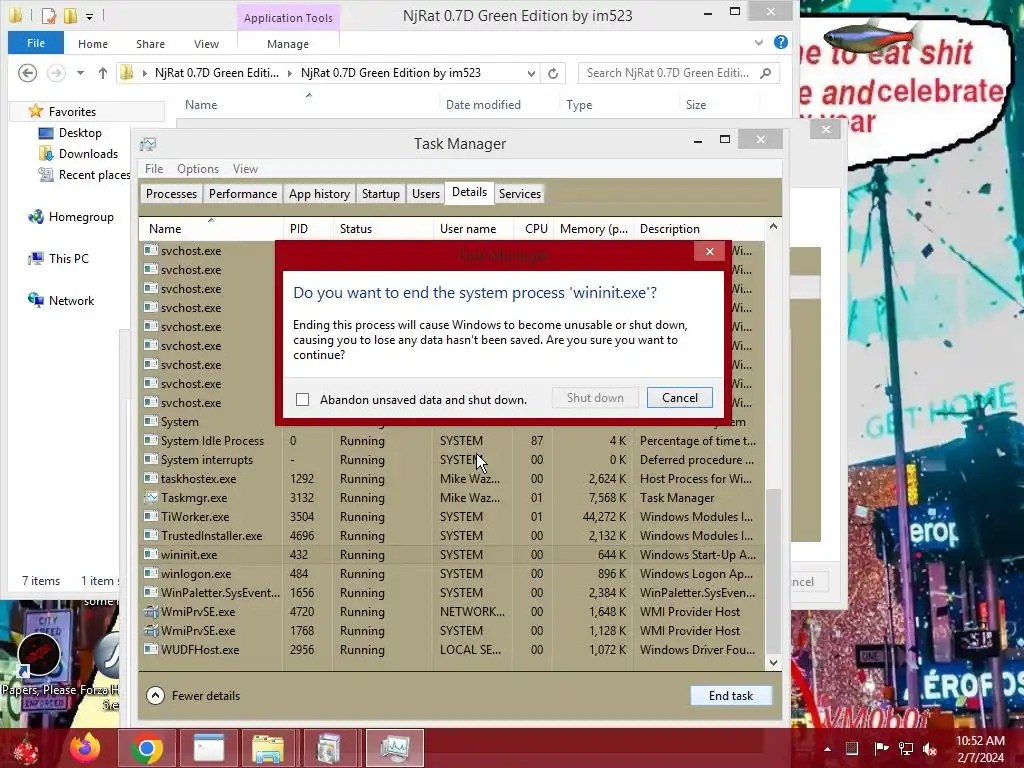Viewport: 1024px width, 768px height.
Task: Sort process list by Name column
Action: tap(211, 229)
